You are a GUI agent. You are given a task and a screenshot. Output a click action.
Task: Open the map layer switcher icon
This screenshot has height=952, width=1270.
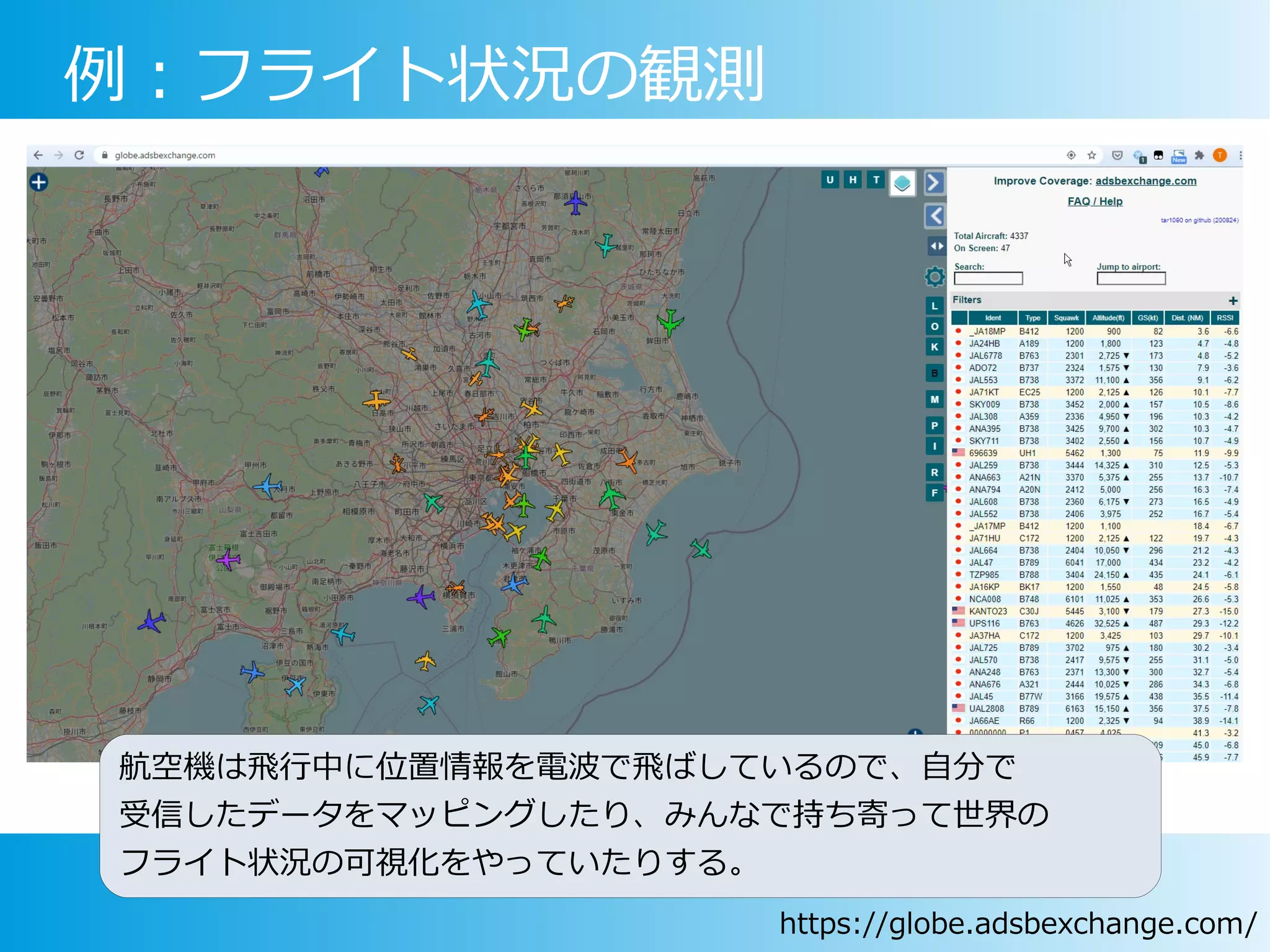pyautogui.click(x=903, y=183)
